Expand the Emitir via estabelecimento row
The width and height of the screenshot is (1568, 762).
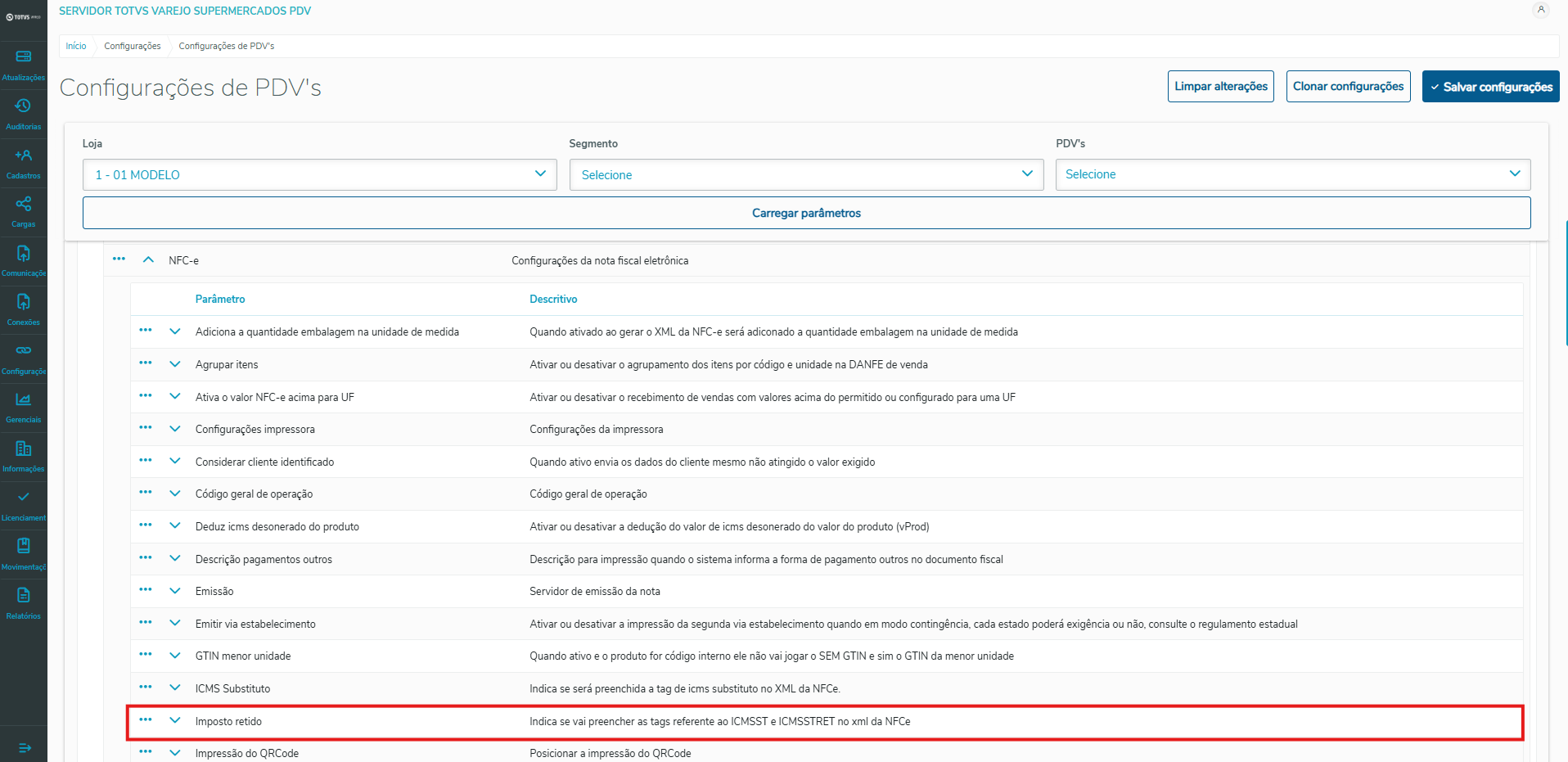(x=175, y=624)
